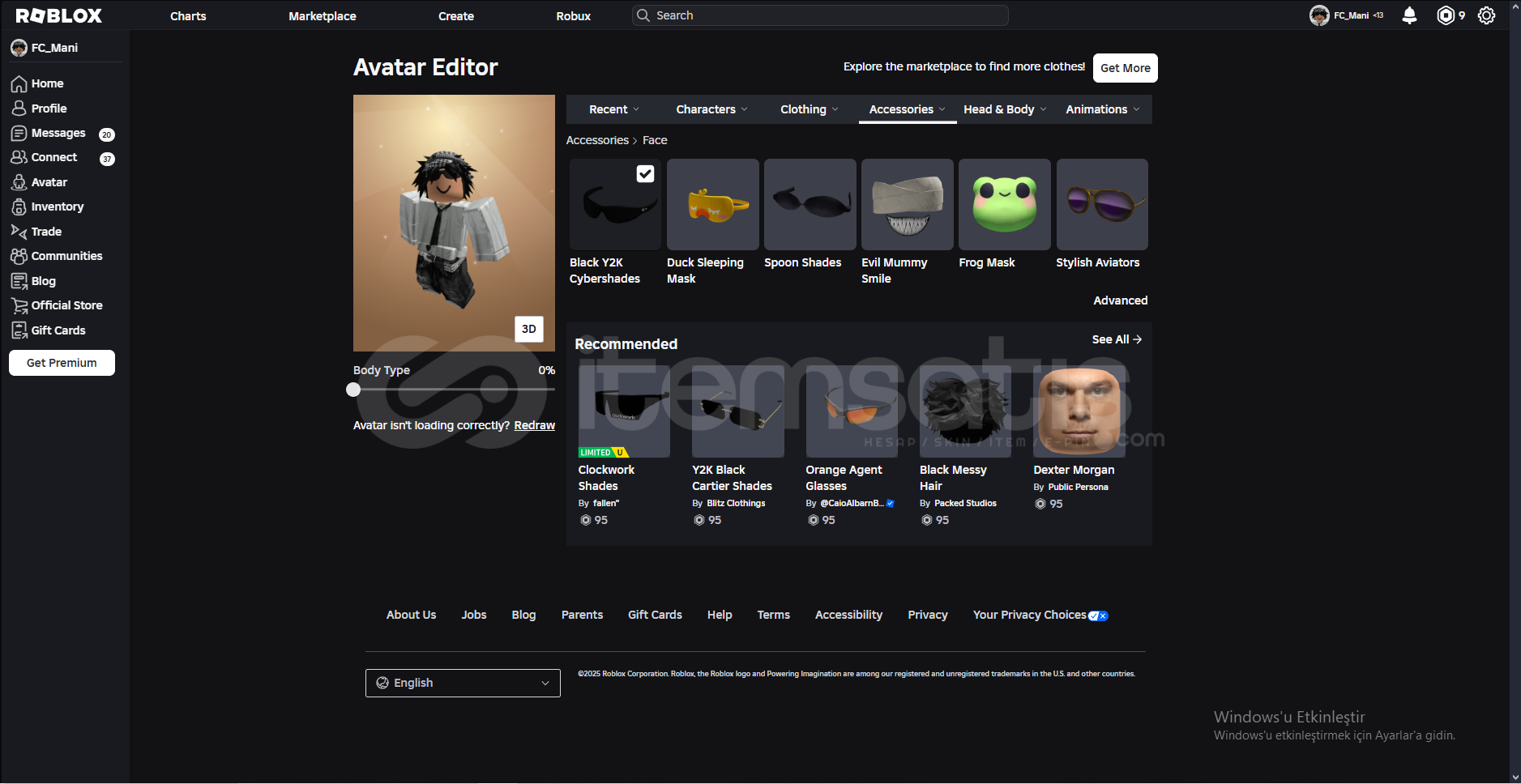
Task: Open the Orange Agent Glasses item
Action: click(852, 411)
